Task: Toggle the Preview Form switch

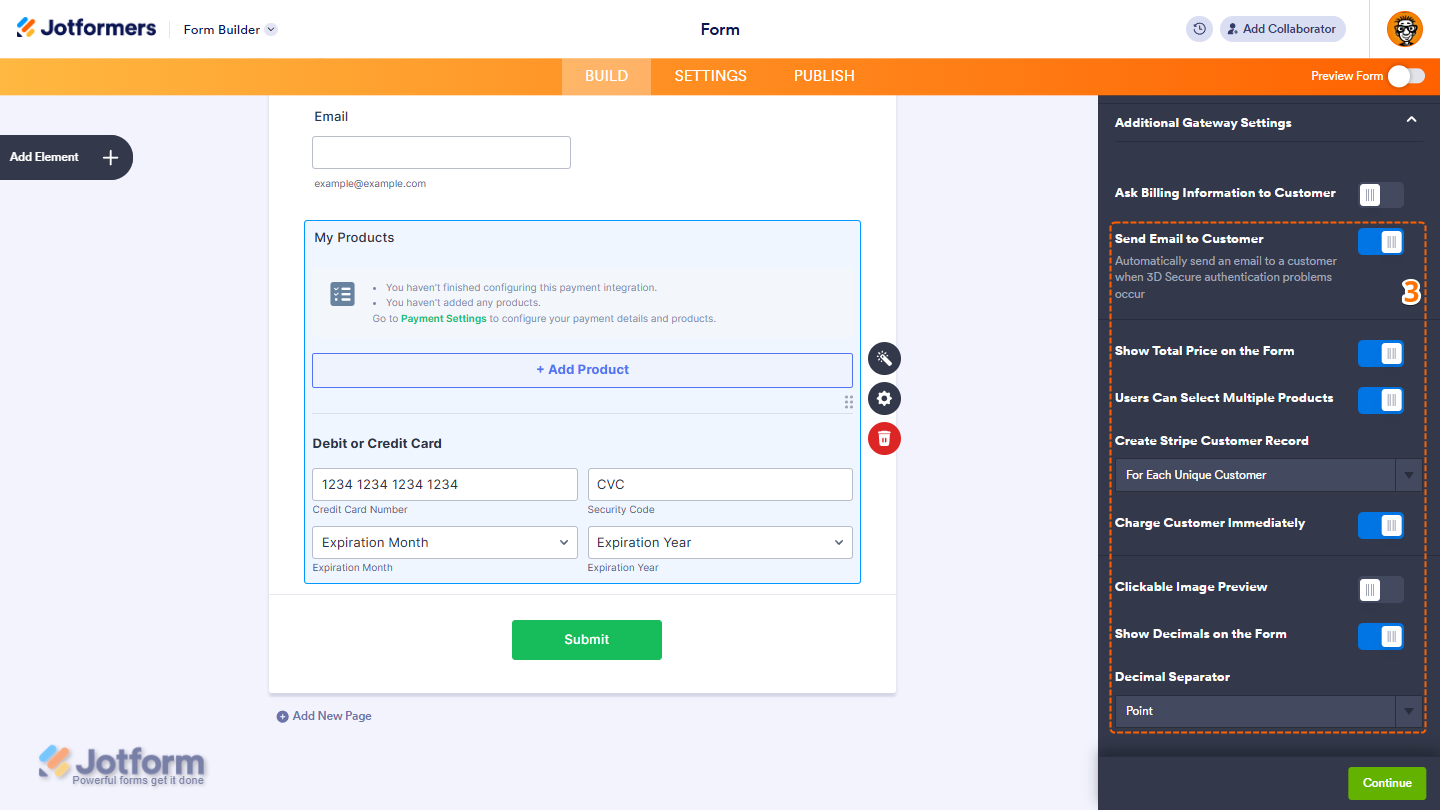Action: pyautogui.click(x=1406, y=76)
